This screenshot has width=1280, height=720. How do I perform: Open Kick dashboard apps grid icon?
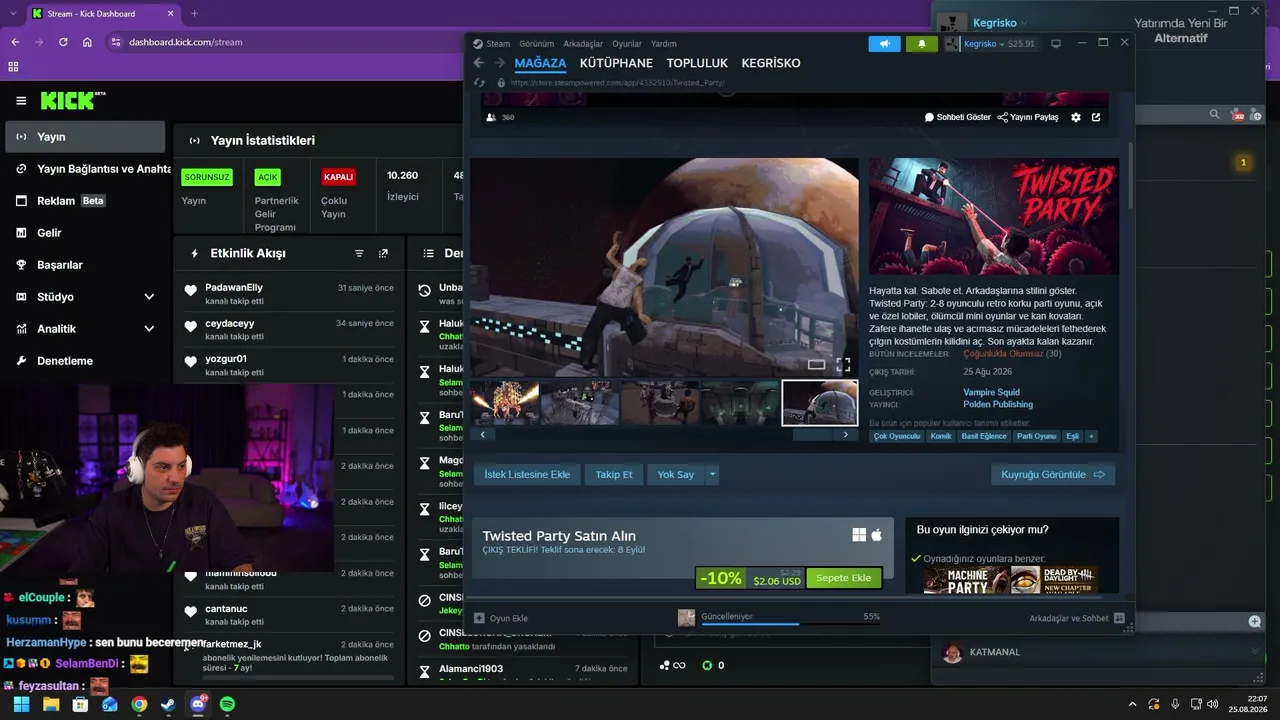[13, 67]
